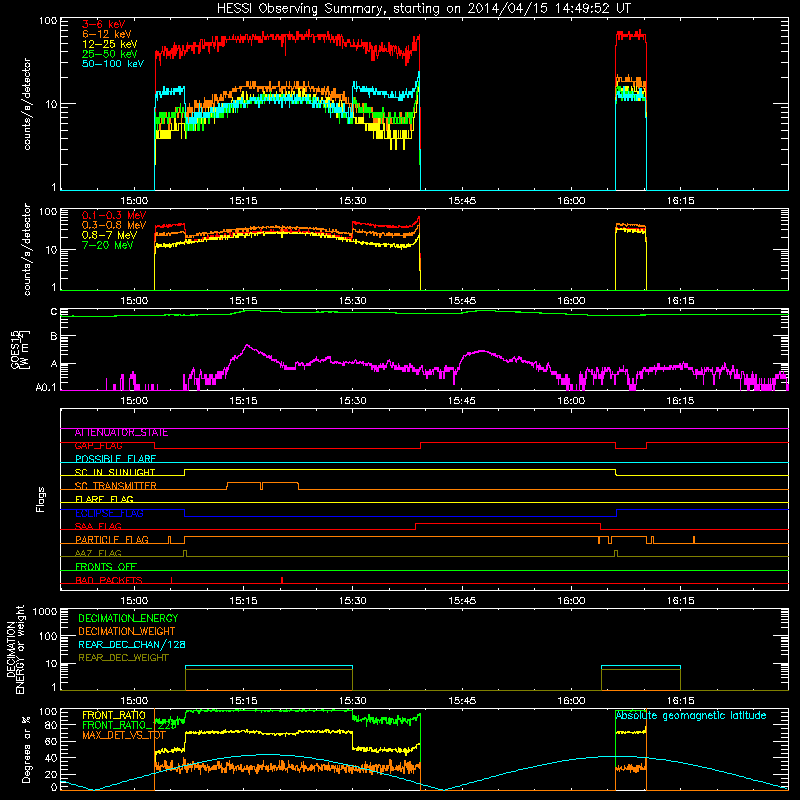
Task: Click the SAA_FLAG label
Action: pos(98,527)
